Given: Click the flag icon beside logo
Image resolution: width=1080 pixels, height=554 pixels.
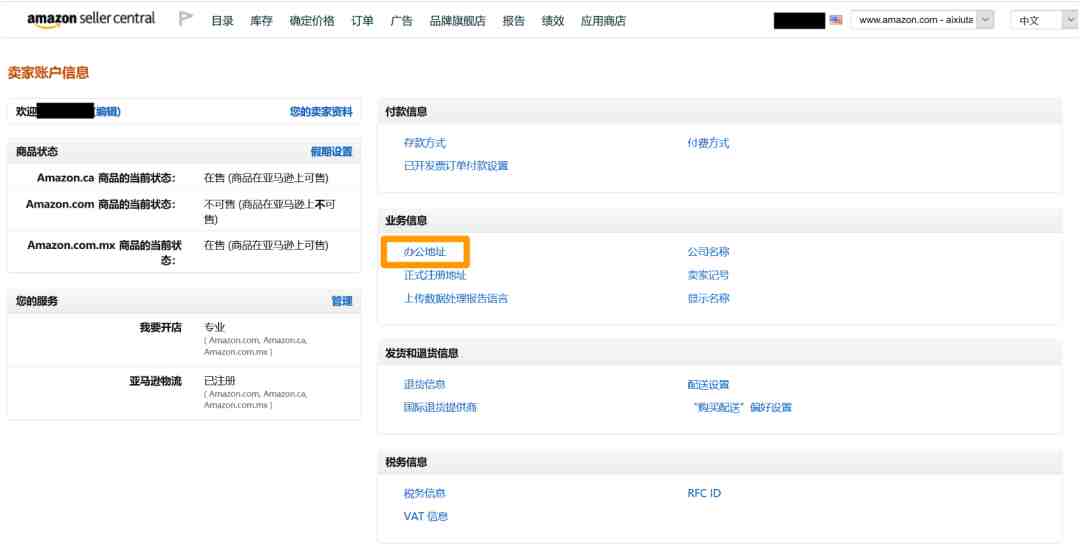Looking at the screenshot, I should pyautogui.click(x=185, y=19).
